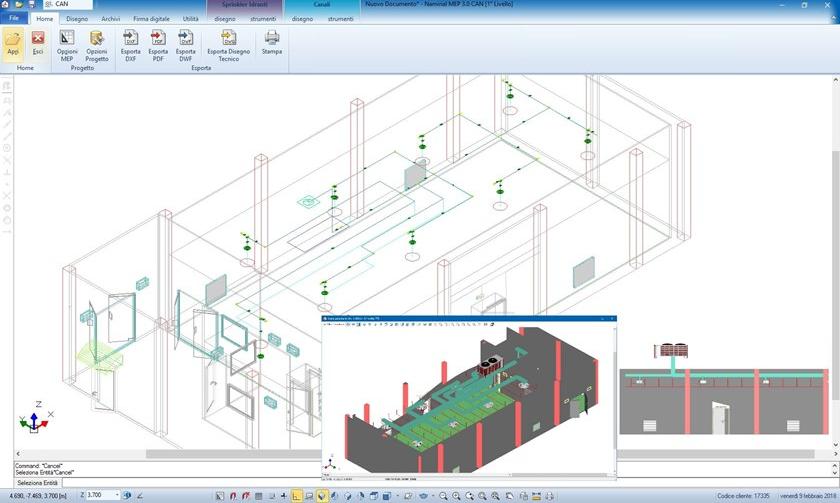Click the Seleziona Entità tab at bottom

coord(37,483)
